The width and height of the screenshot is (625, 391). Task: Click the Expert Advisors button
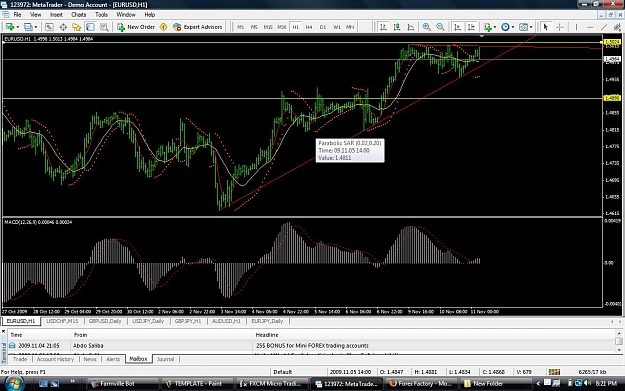pos(198,27)
